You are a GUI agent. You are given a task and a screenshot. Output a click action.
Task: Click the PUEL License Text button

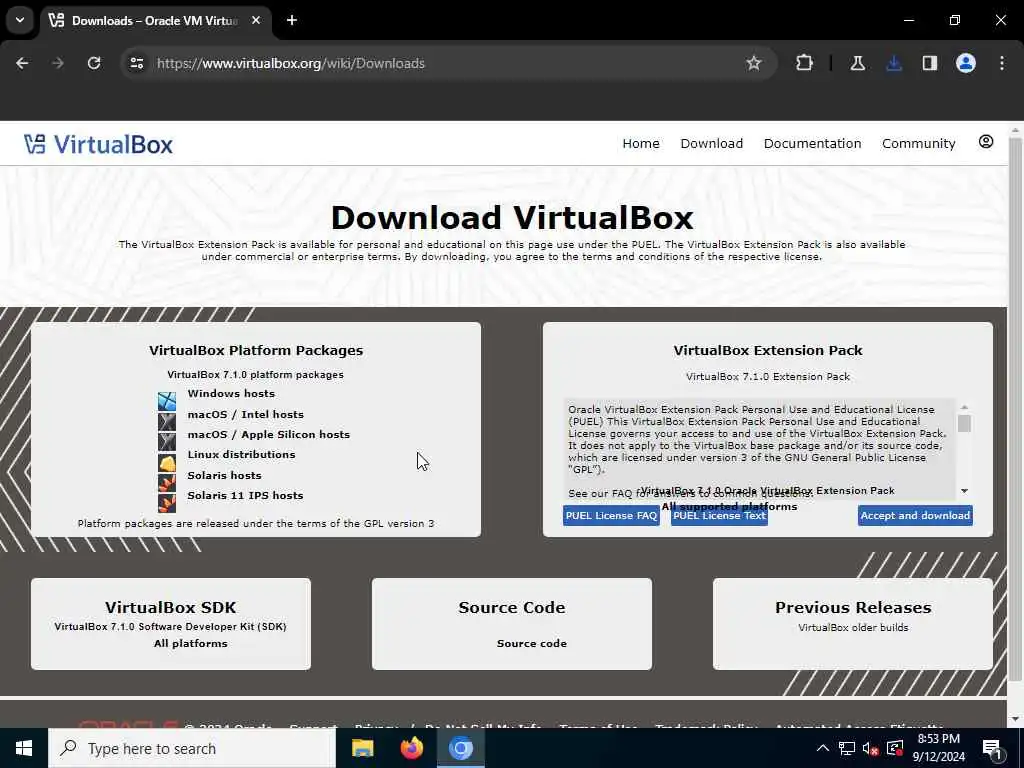(719, 515)
